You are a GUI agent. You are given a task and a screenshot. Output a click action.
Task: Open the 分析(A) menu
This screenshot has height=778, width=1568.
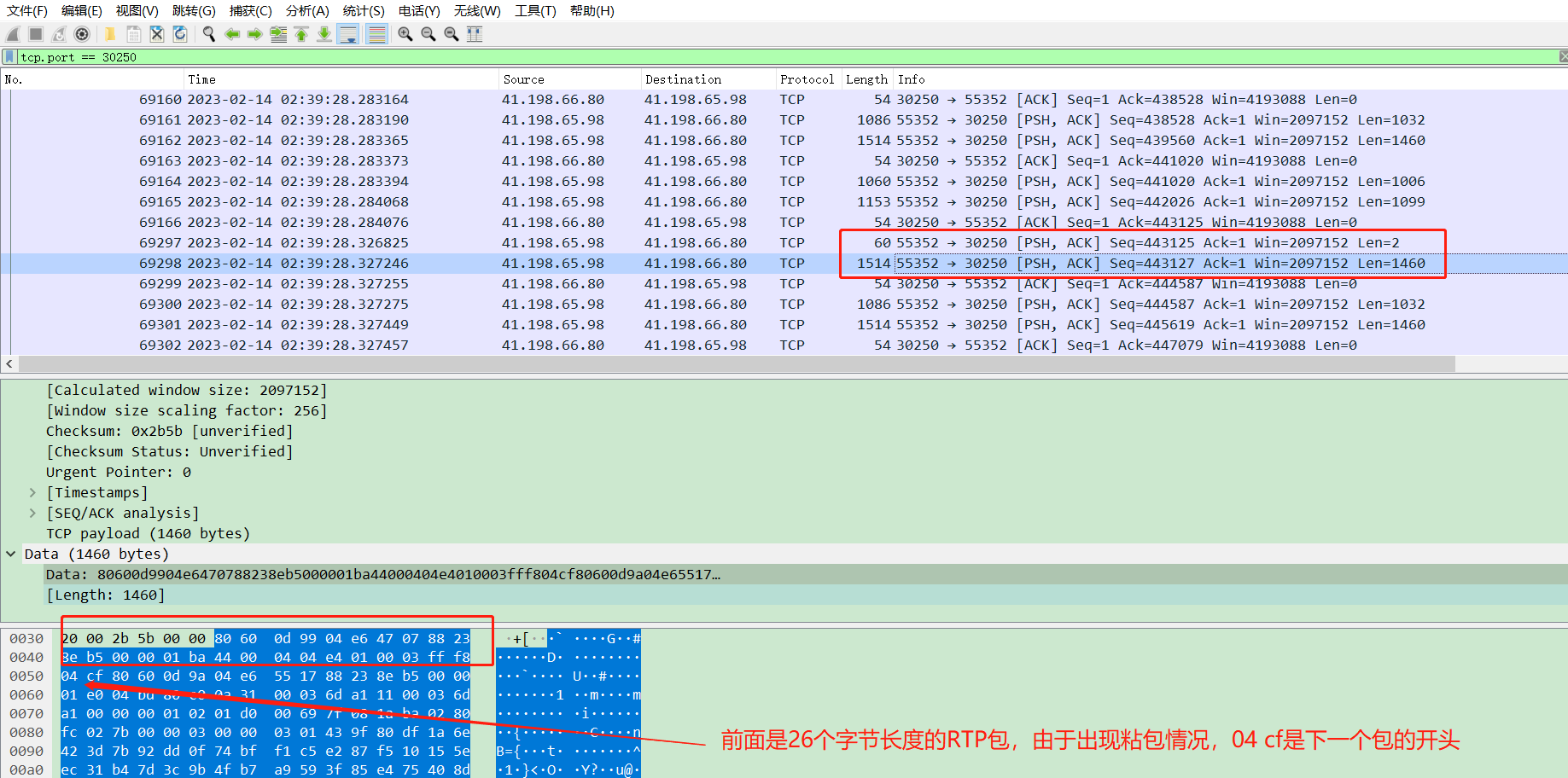(307, 11)
